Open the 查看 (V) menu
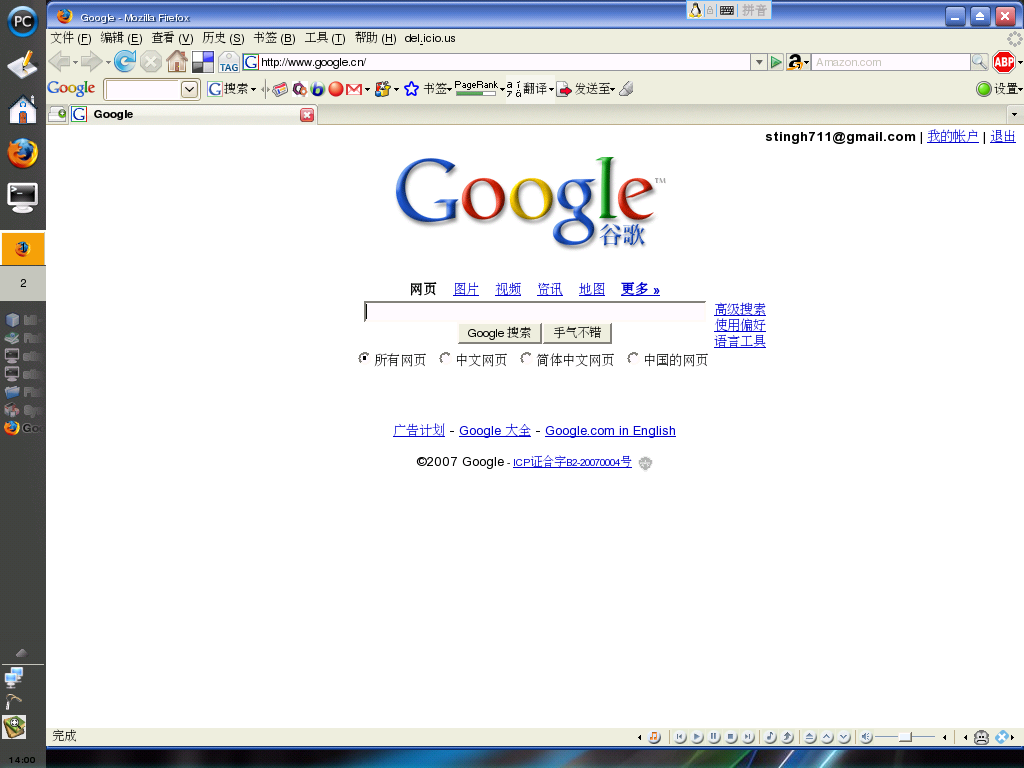 172,38
